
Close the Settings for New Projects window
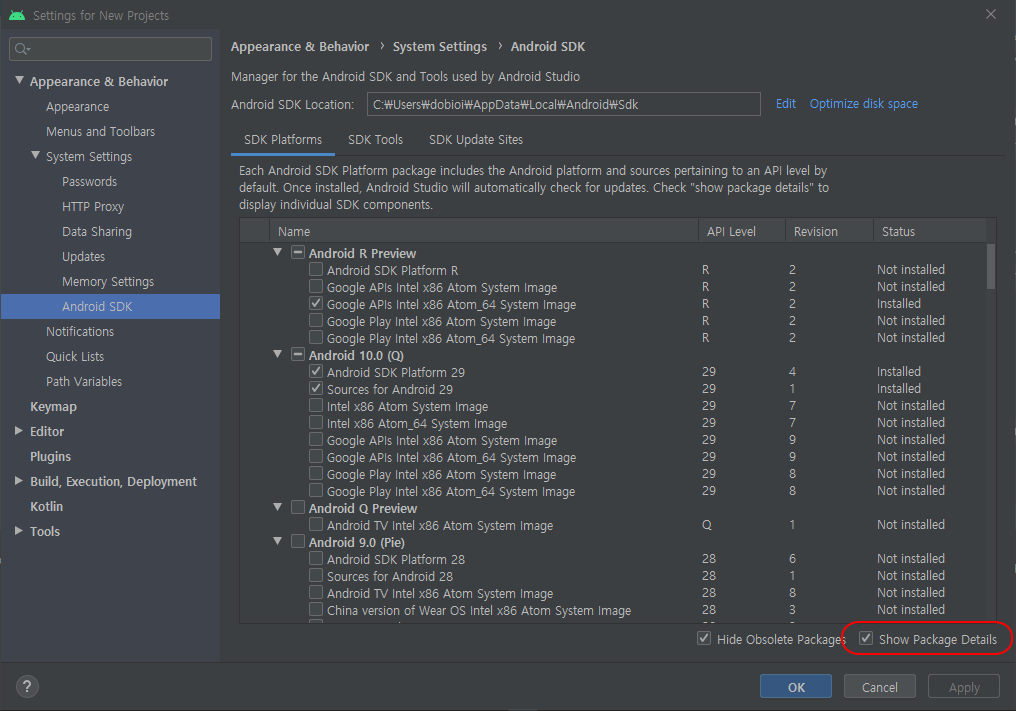pyautogui.click(x=991, y=14)
